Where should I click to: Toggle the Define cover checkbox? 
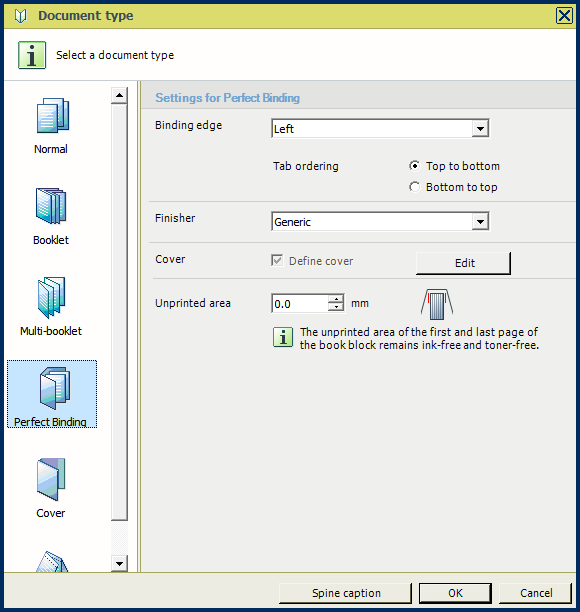(277, 260)
